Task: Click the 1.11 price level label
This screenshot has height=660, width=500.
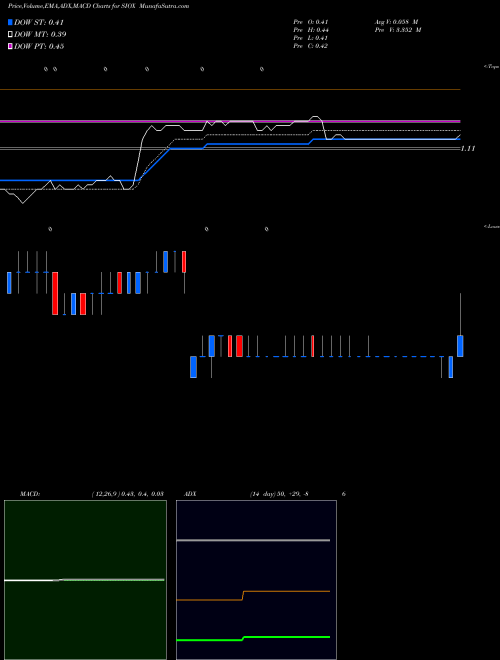Action: point(468,149)
